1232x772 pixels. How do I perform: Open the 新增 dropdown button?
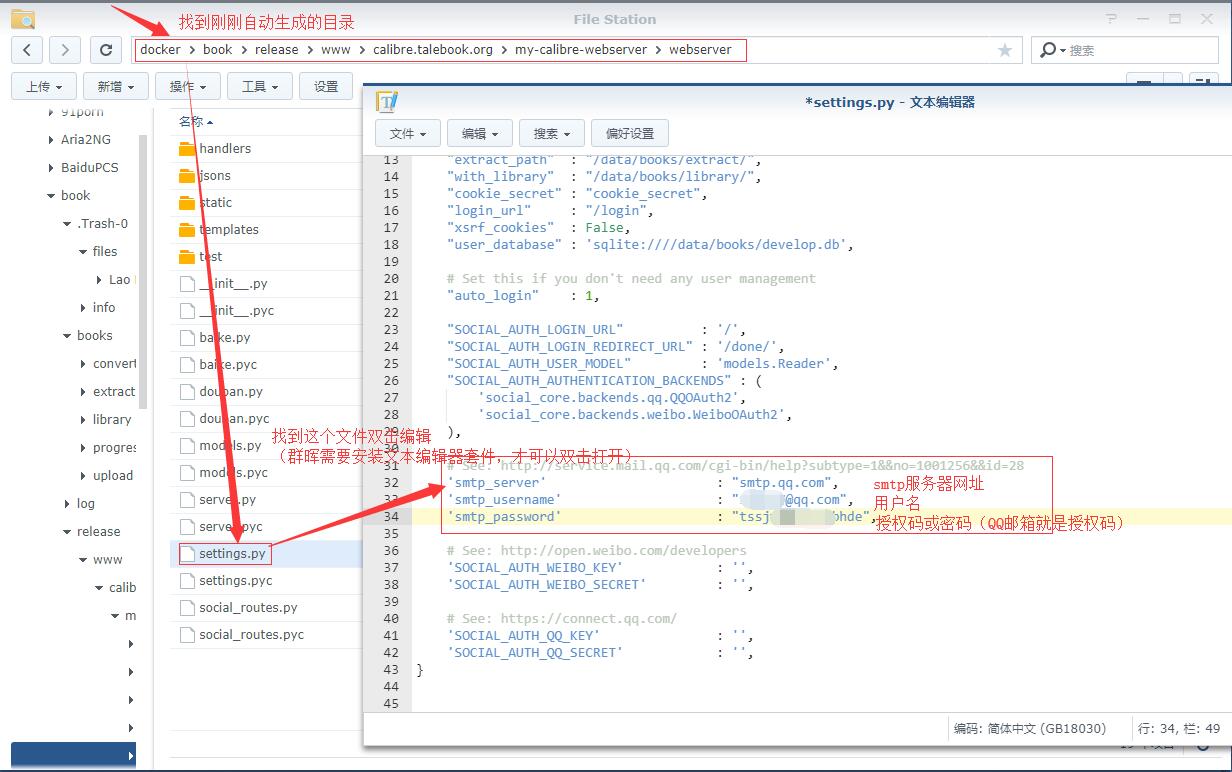(x=115, y=87)
